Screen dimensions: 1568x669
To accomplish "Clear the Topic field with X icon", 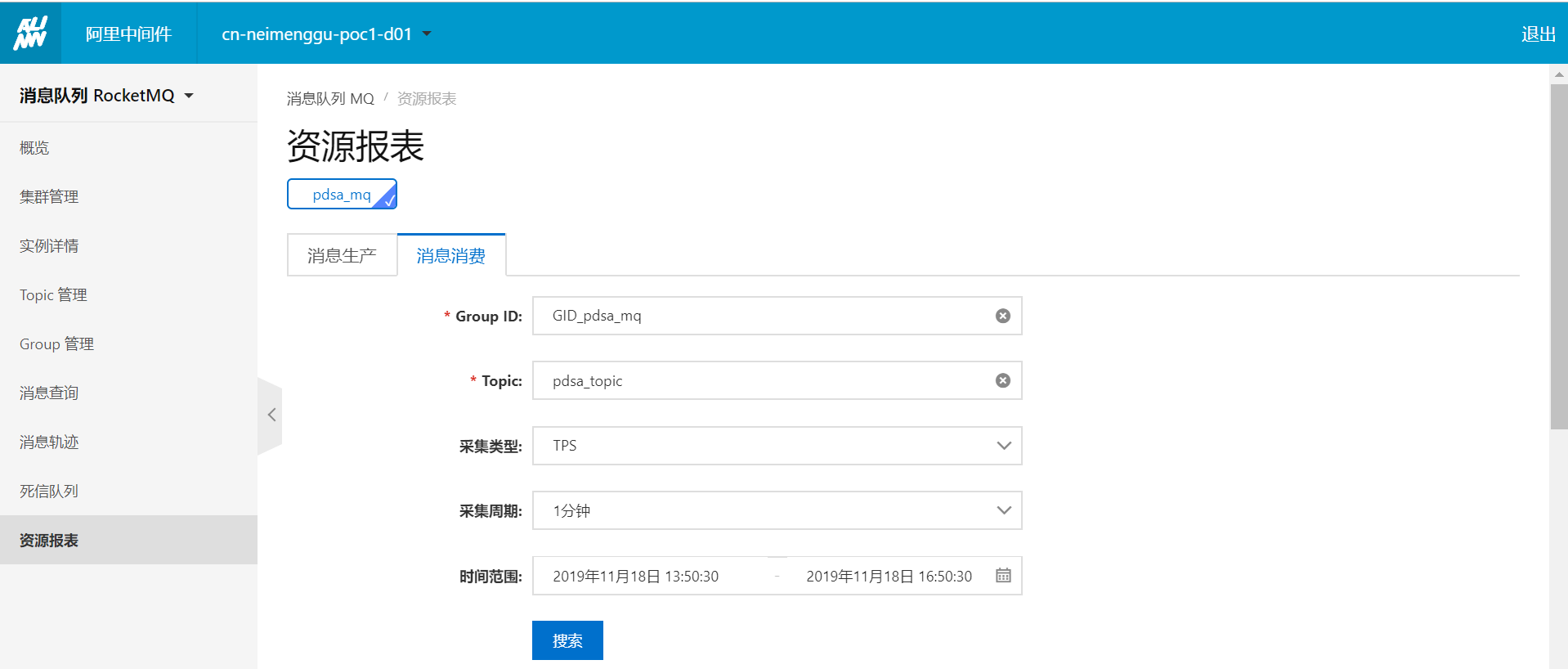I will pos(1002,380).
